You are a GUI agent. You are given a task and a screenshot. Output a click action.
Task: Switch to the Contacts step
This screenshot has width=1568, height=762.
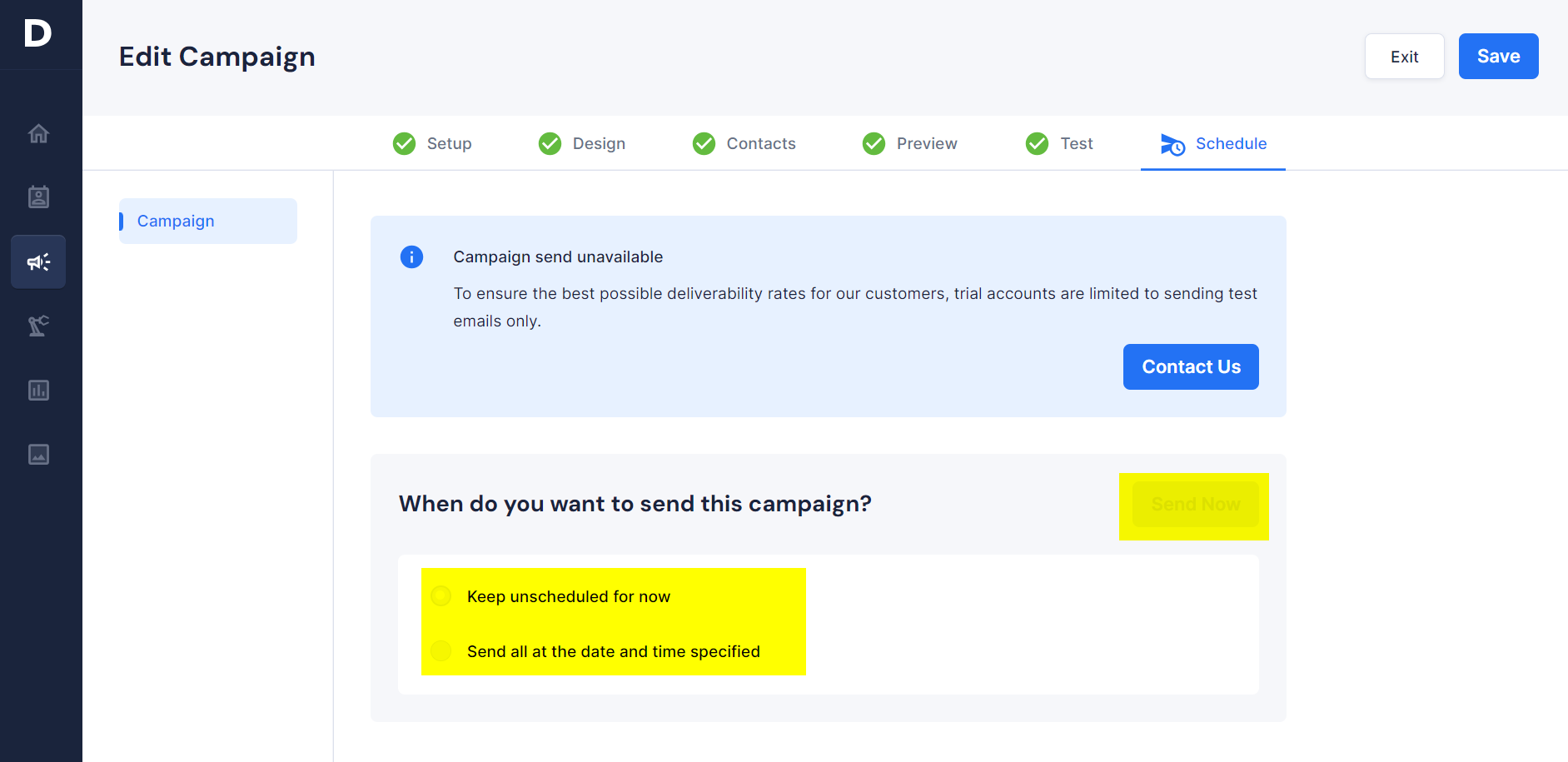click(744, 143)
